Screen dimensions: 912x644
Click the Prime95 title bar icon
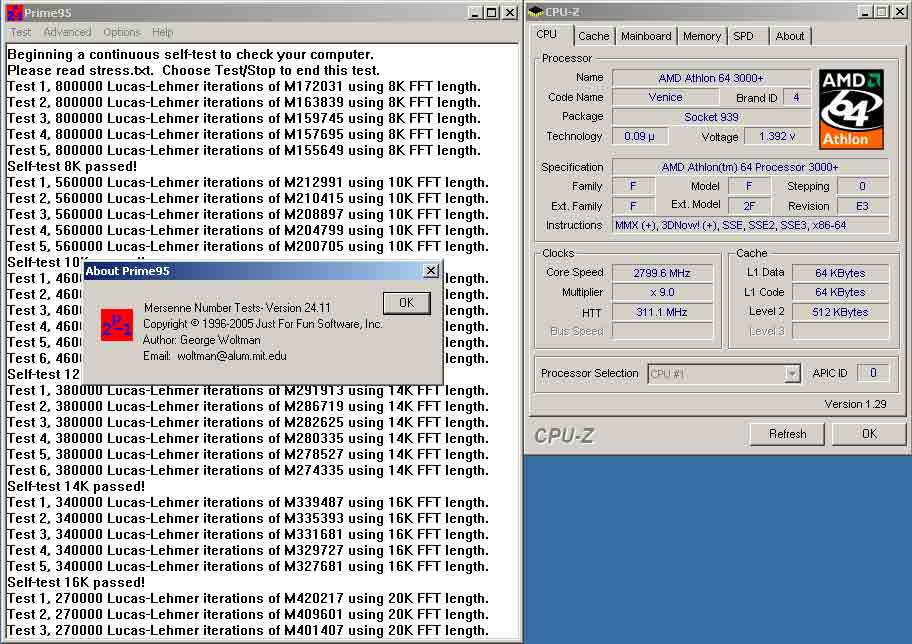click(15, 12)
